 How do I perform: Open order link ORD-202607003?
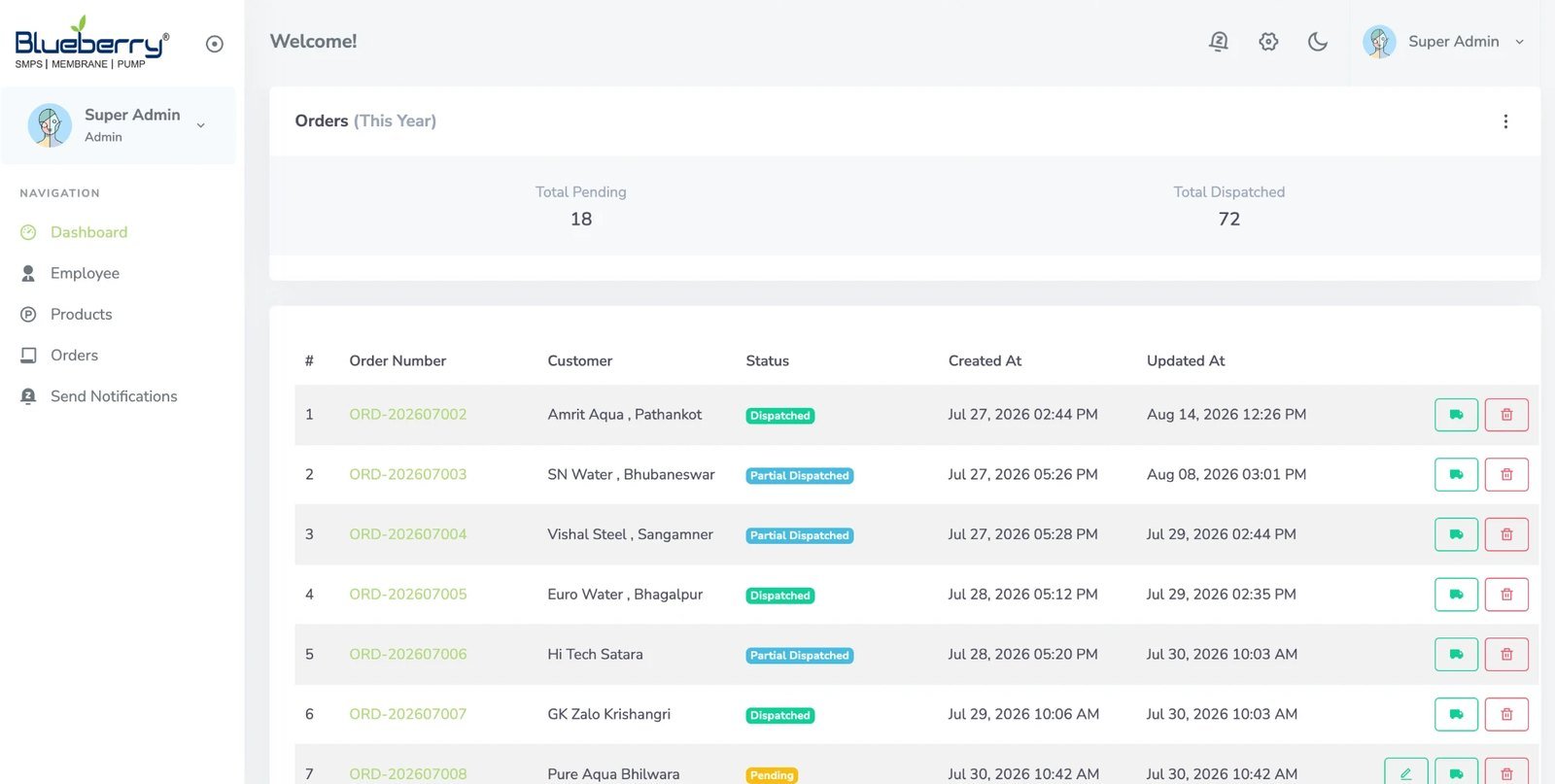[408, 474]
